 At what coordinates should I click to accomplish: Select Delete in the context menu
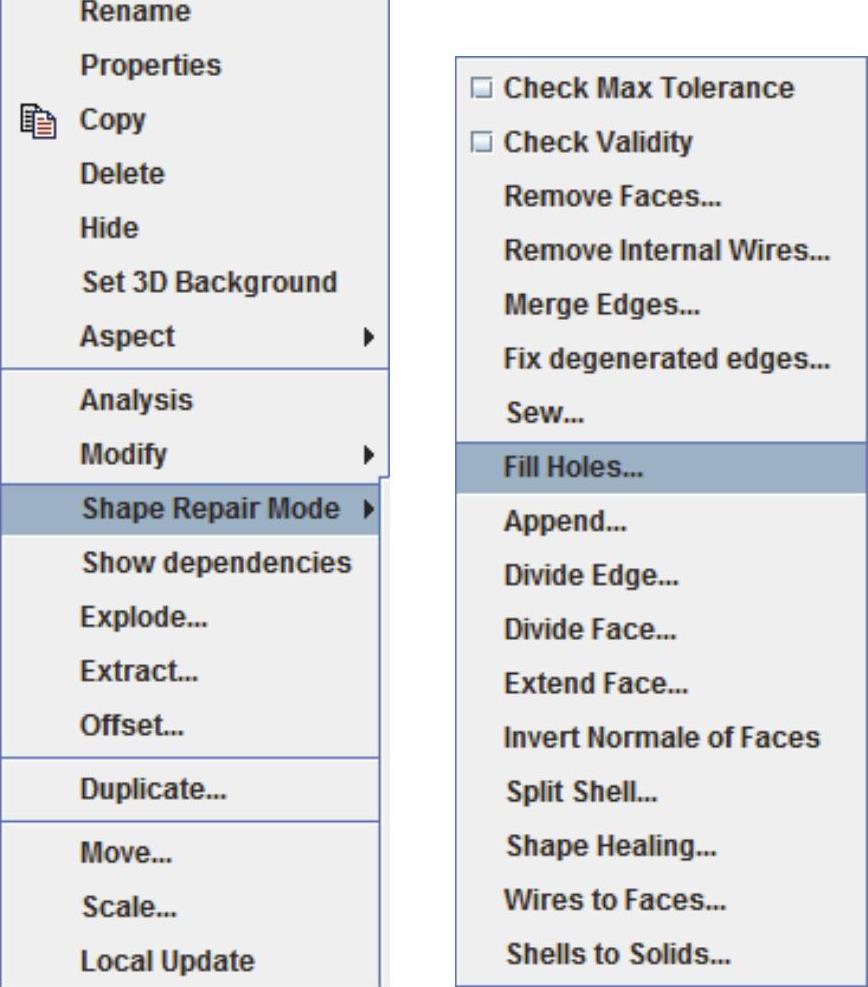[122, 174]
